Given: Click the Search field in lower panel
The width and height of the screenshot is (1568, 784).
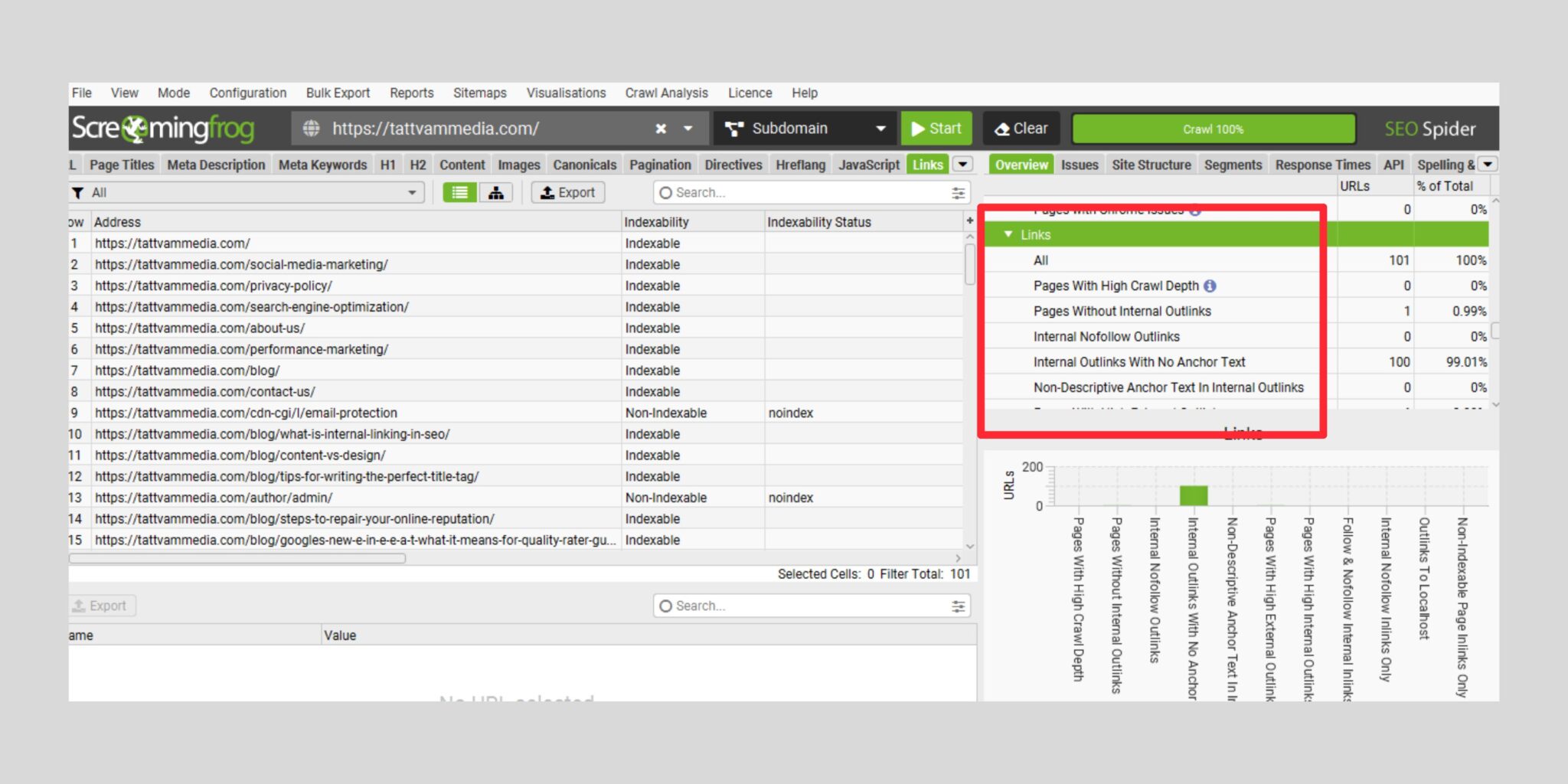Looking at the screenshot, I should pyautogui.click(x=804, y=605).
